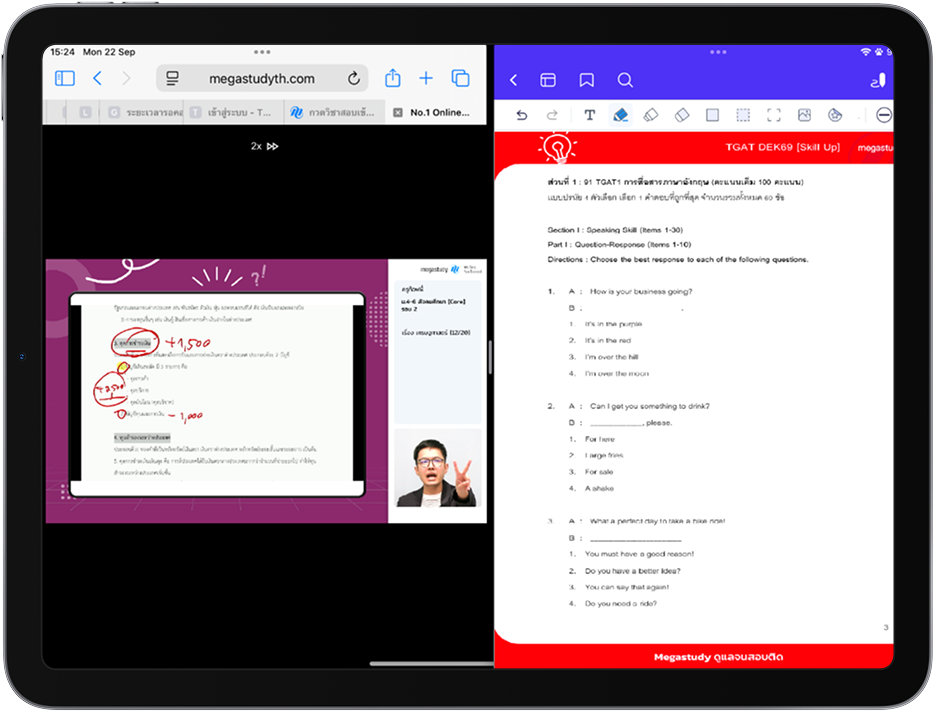Open page settings menu in address bar
The image size is (933, 711).
pos(173,78)
